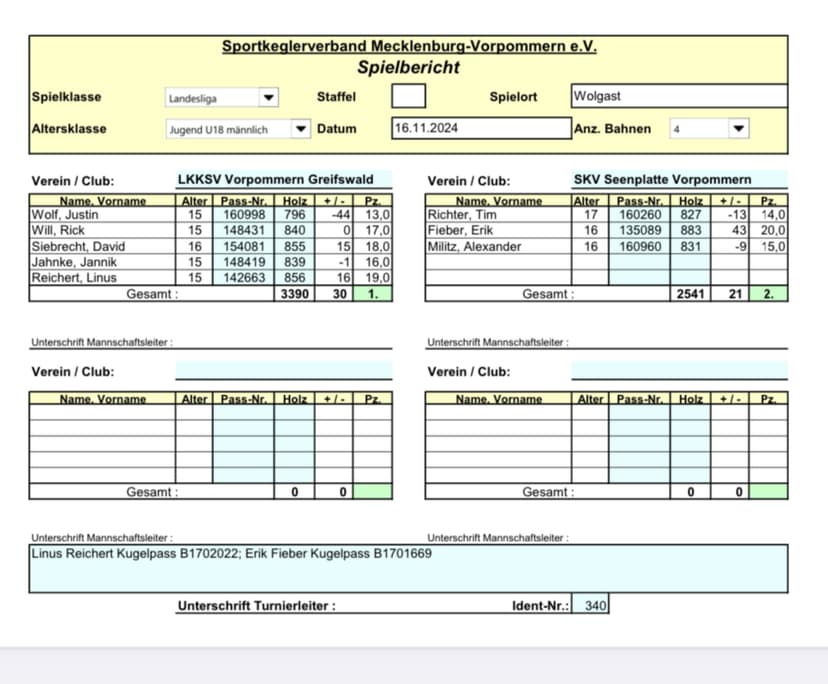The height and width of the screenshot is (684, 828).
Task: Select the name cell Reichert, Linus
Action: (102, 278)
